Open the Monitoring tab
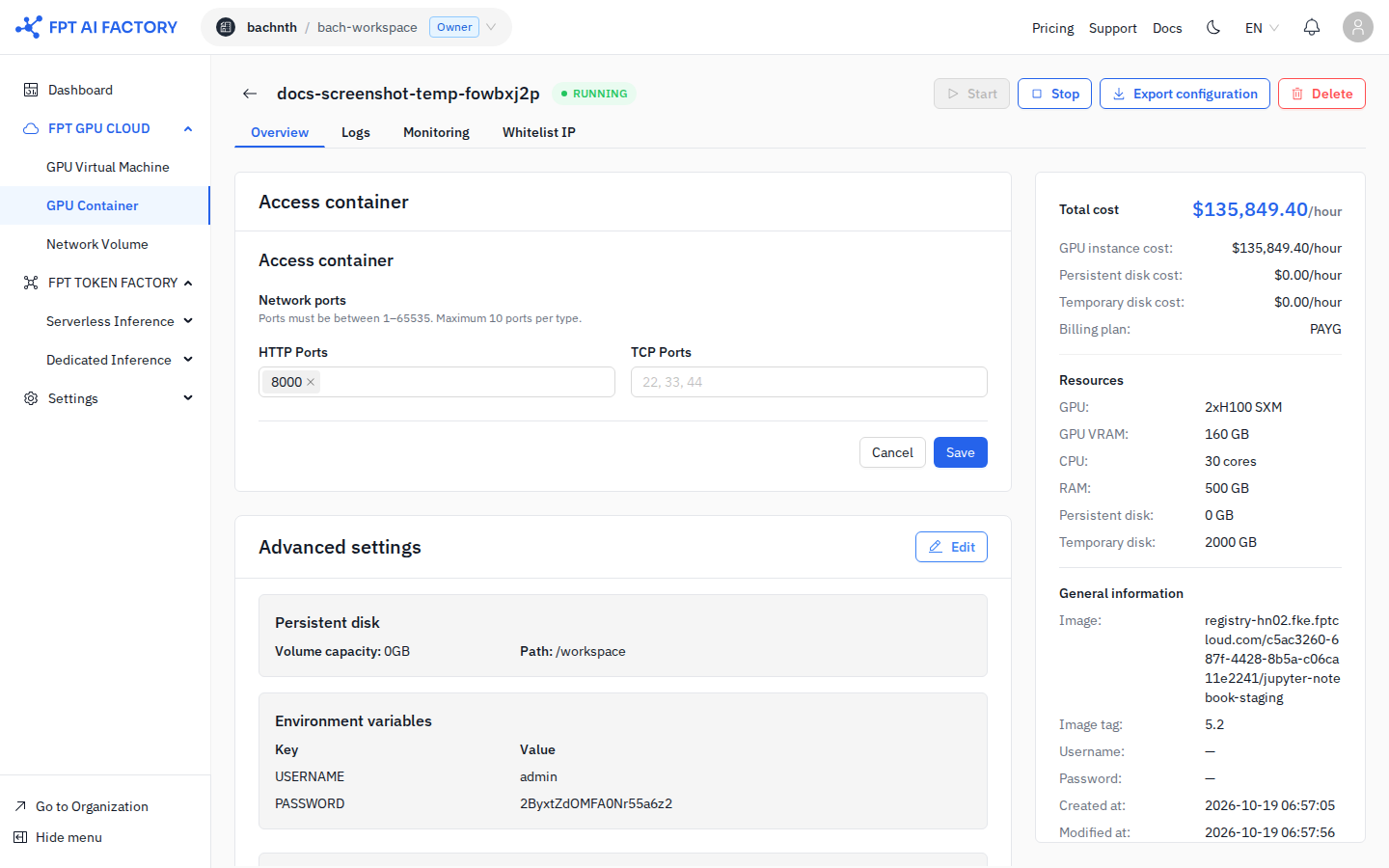Viewport: 1389px width, 868px height. (436, 132)
